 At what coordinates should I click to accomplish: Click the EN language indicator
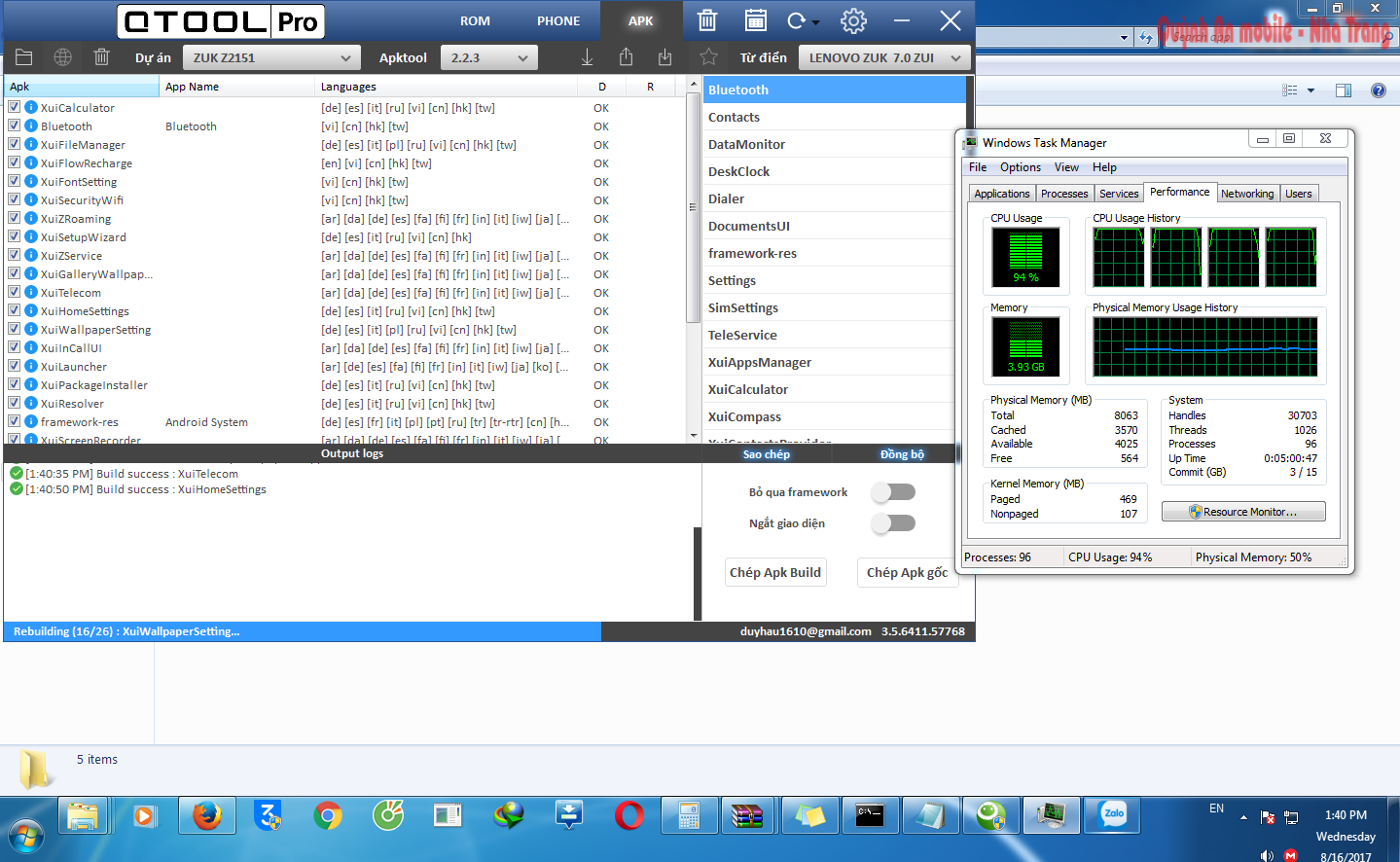pos(1216,808)
